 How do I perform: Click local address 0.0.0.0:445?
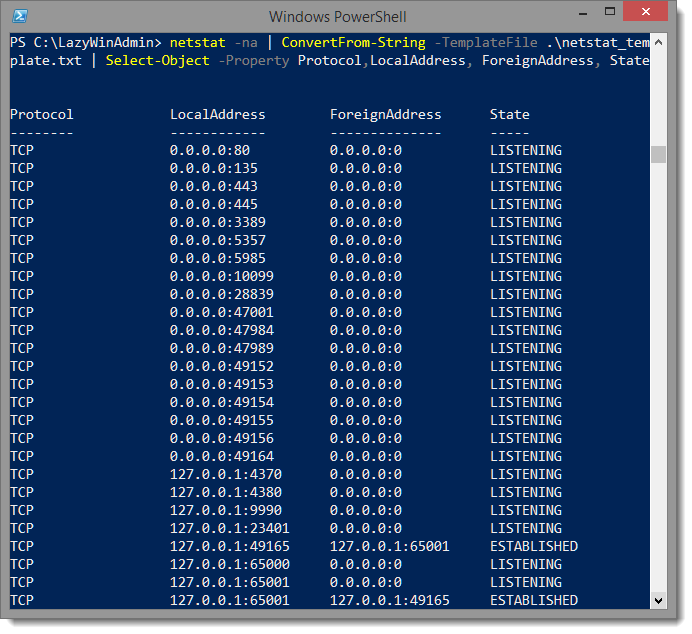(x=214, y=205)
